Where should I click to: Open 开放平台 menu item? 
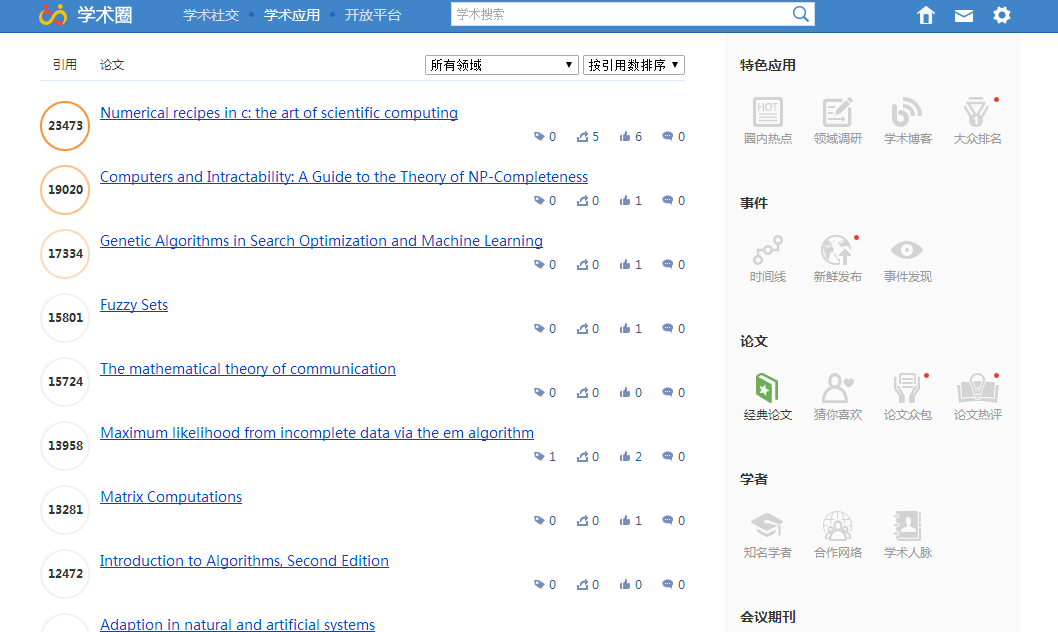click(372, 15)
